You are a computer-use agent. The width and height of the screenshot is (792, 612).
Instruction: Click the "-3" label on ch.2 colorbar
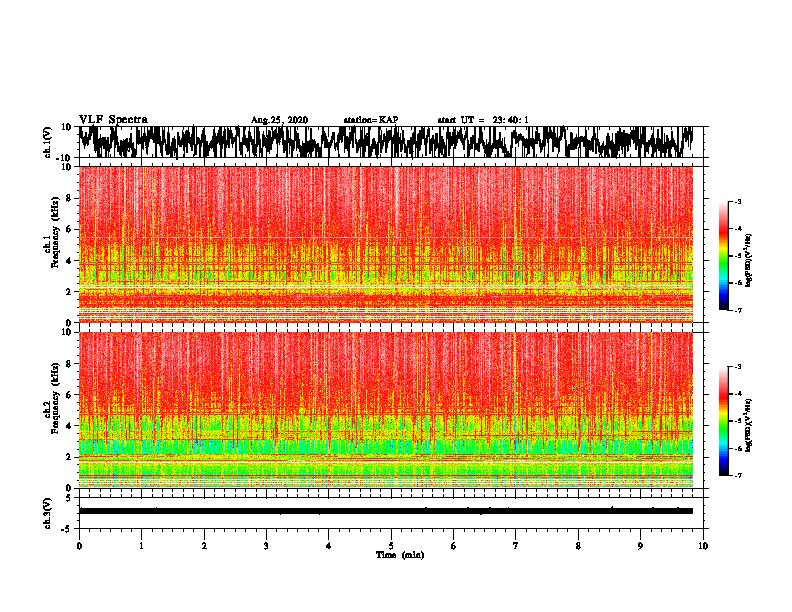coord(738,367)
